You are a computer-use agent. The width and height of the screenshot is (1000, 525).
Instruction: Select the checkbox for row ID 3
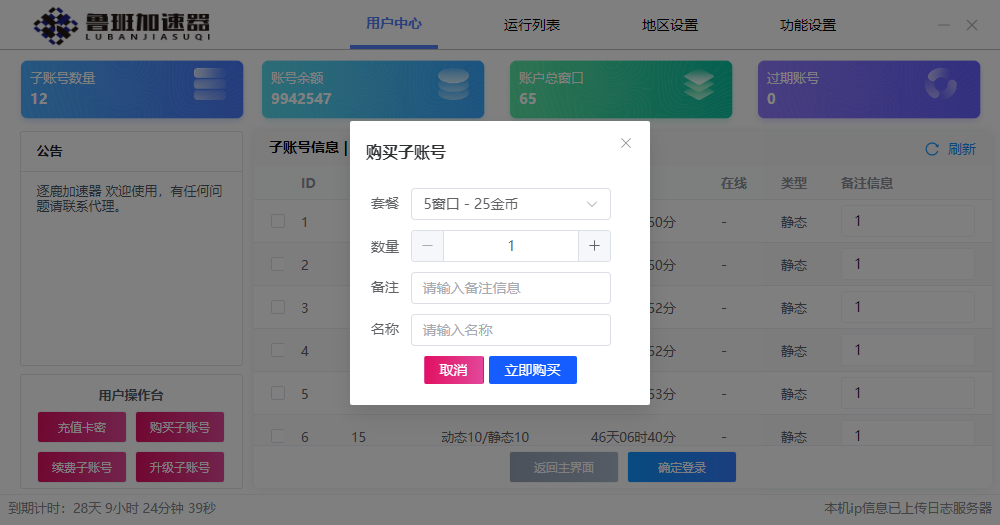coord(278,307)
